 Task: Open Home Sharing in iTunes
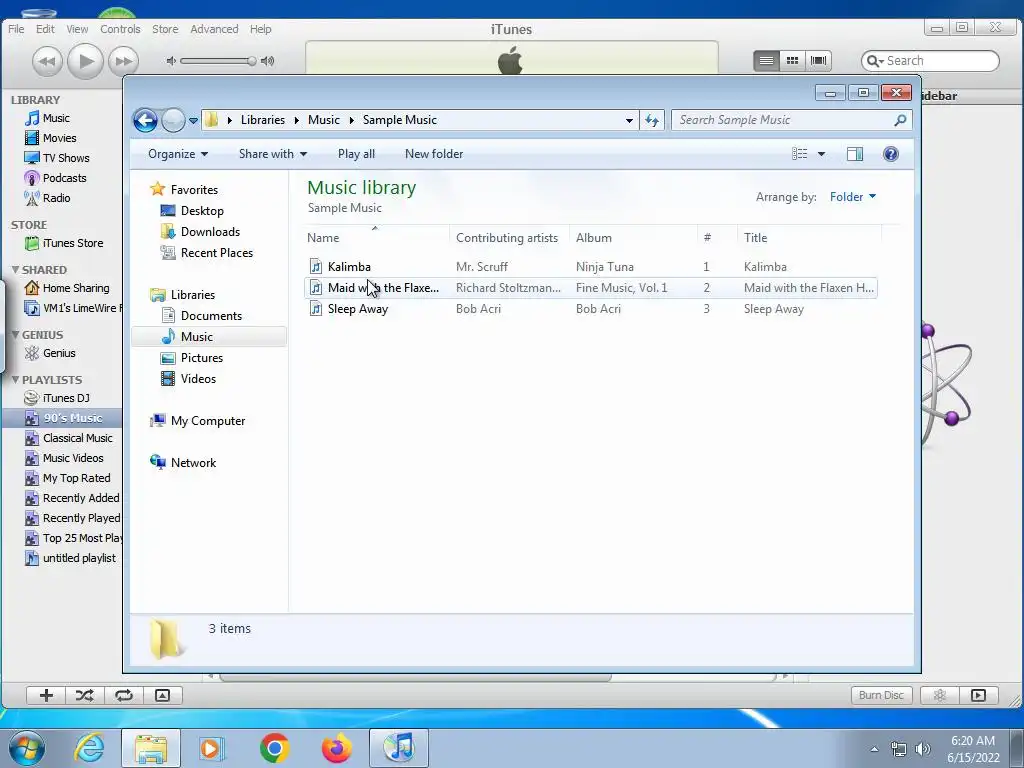pos(76,288)
